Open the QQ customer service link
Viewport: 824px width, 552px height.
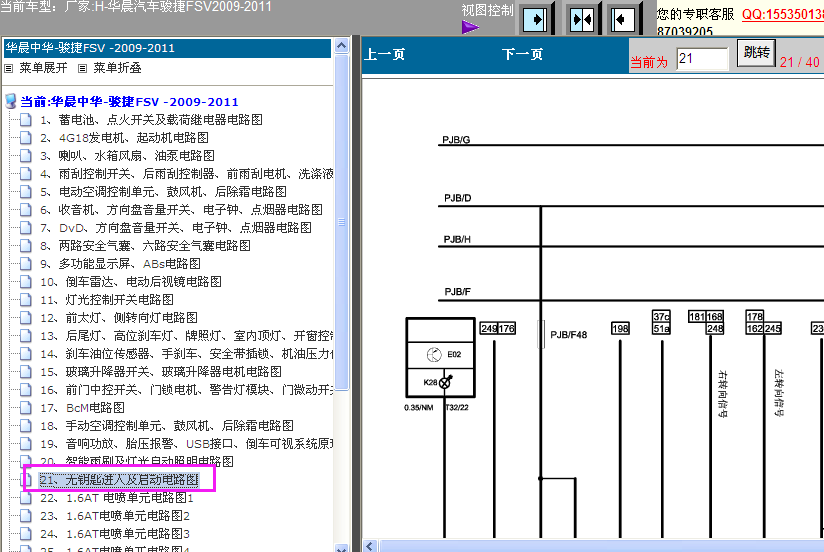pyautogui.click(x=782, y=14)
